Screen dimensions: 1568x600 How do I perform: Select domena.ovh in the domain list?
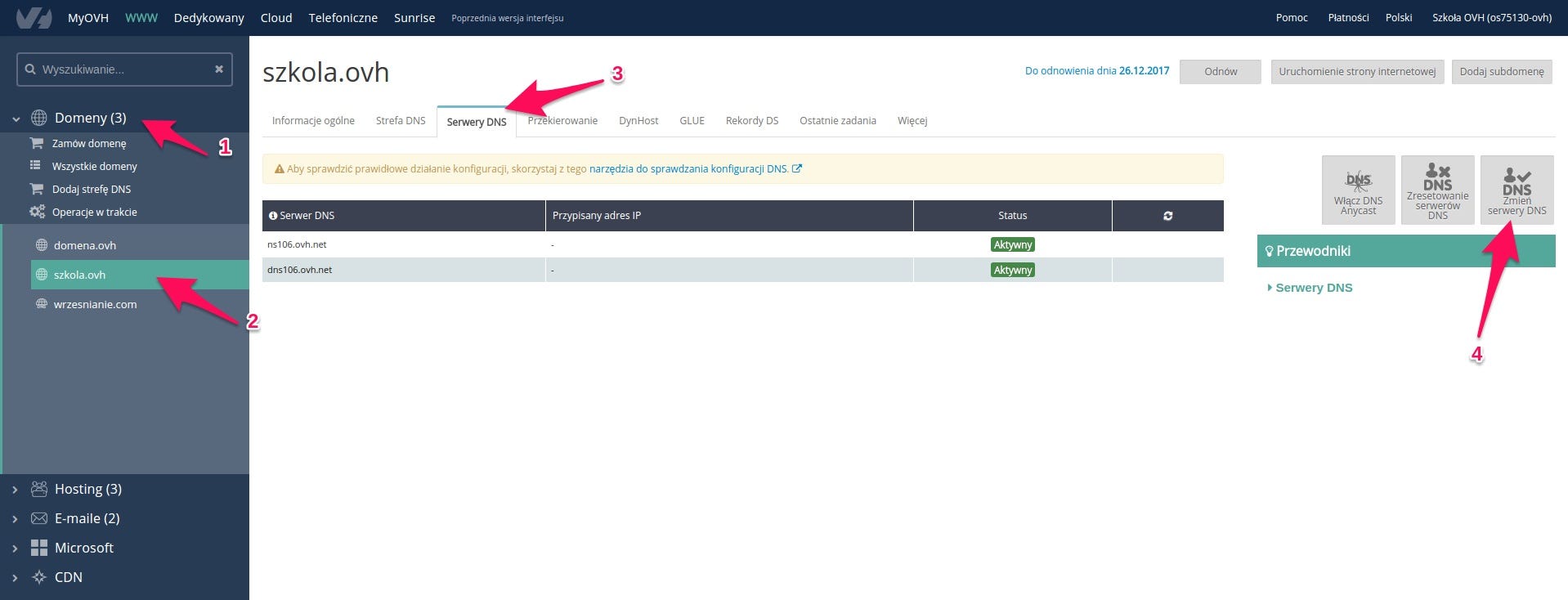pyautogui.click(x=85, y=245)
